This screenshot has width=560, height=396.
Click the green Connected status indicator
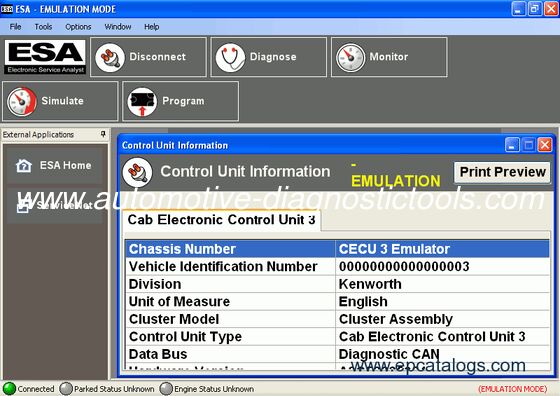pos(9,389)
